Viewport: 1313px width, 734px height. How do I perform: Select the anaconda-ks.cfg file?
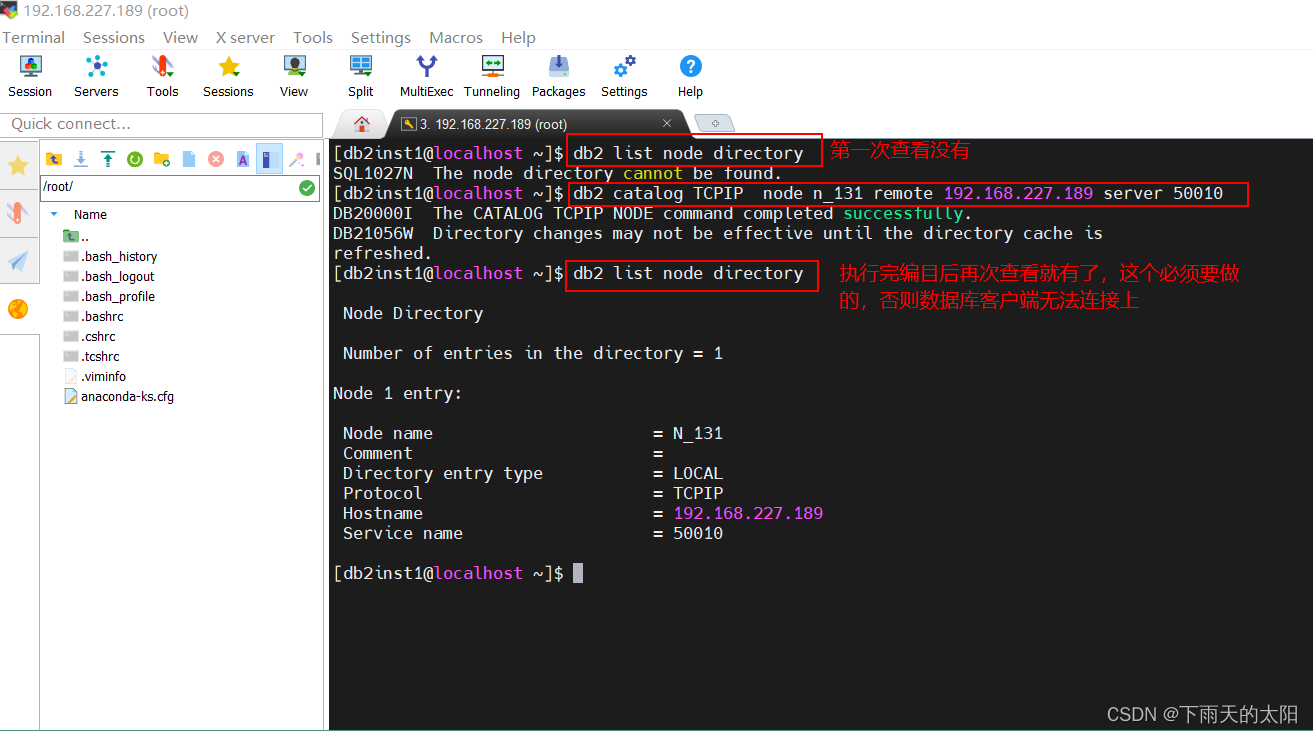tap(118, 397)
